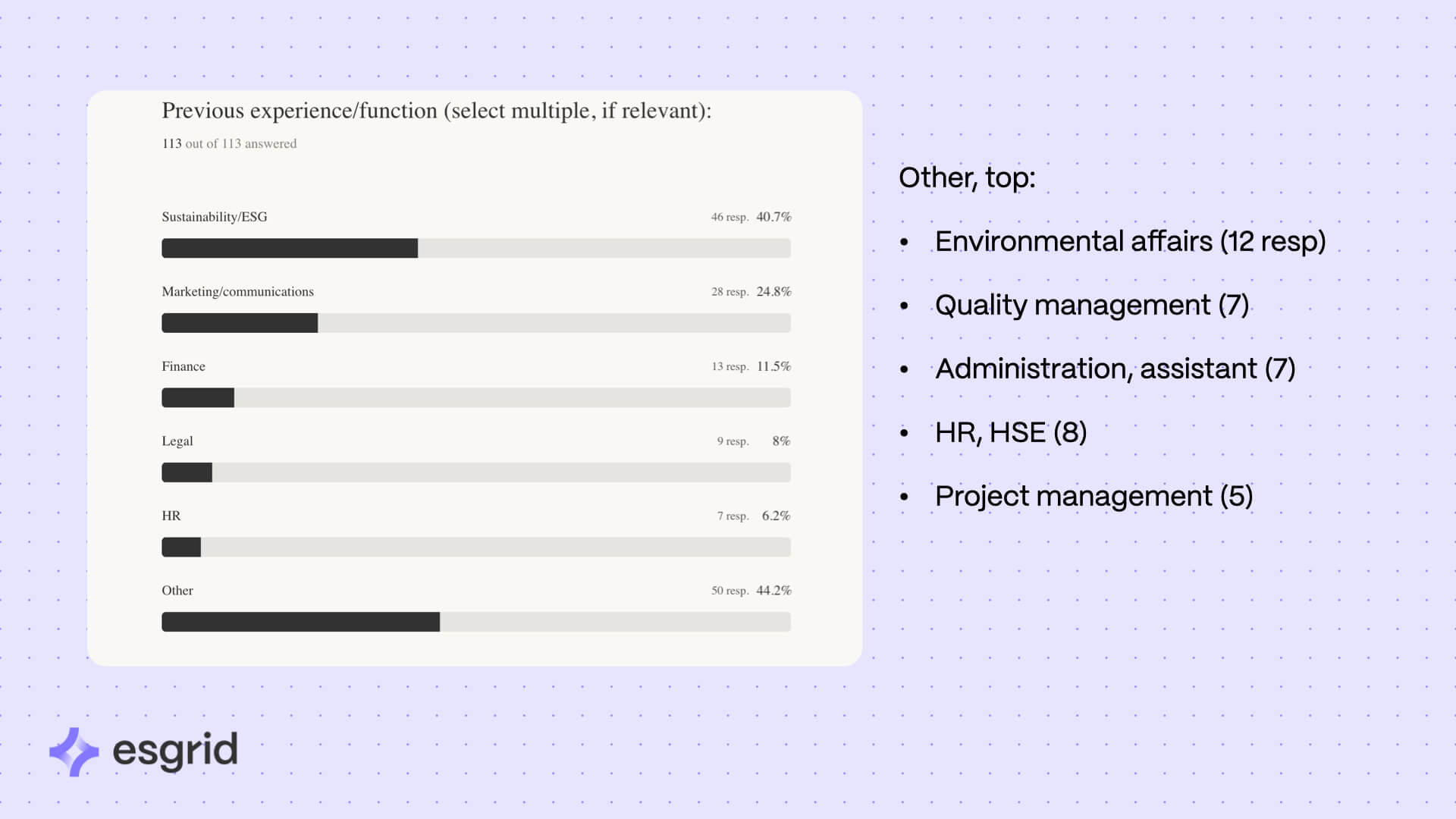Select Project management (5) bullet
This screenshot has width=1456, height=819.
coord(1094,496)
